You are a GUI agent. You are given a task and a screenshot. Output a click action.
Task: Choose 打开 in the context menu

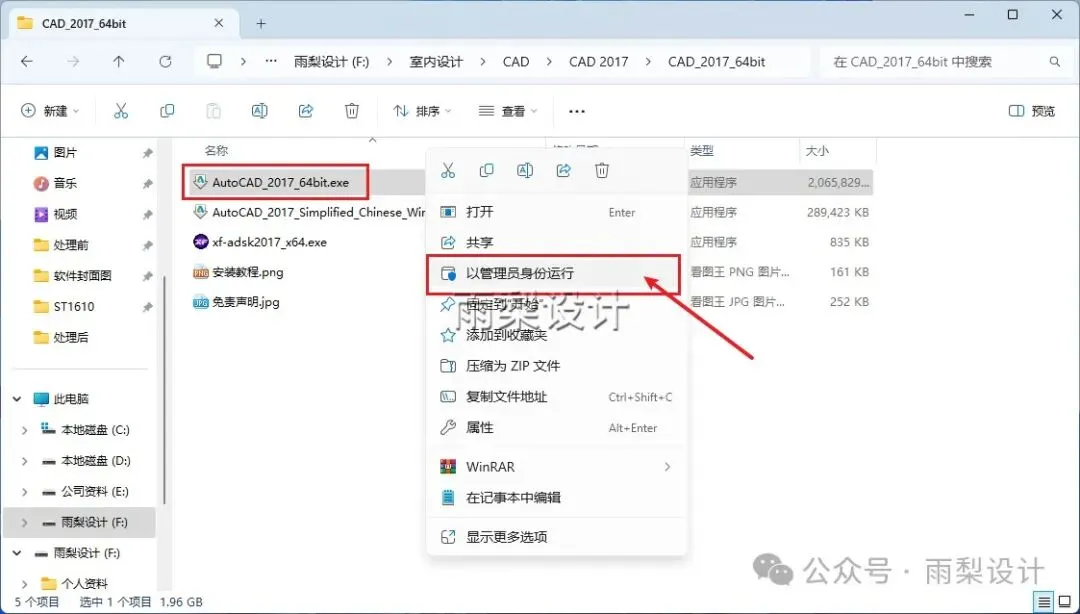click(x=556, y=212)
